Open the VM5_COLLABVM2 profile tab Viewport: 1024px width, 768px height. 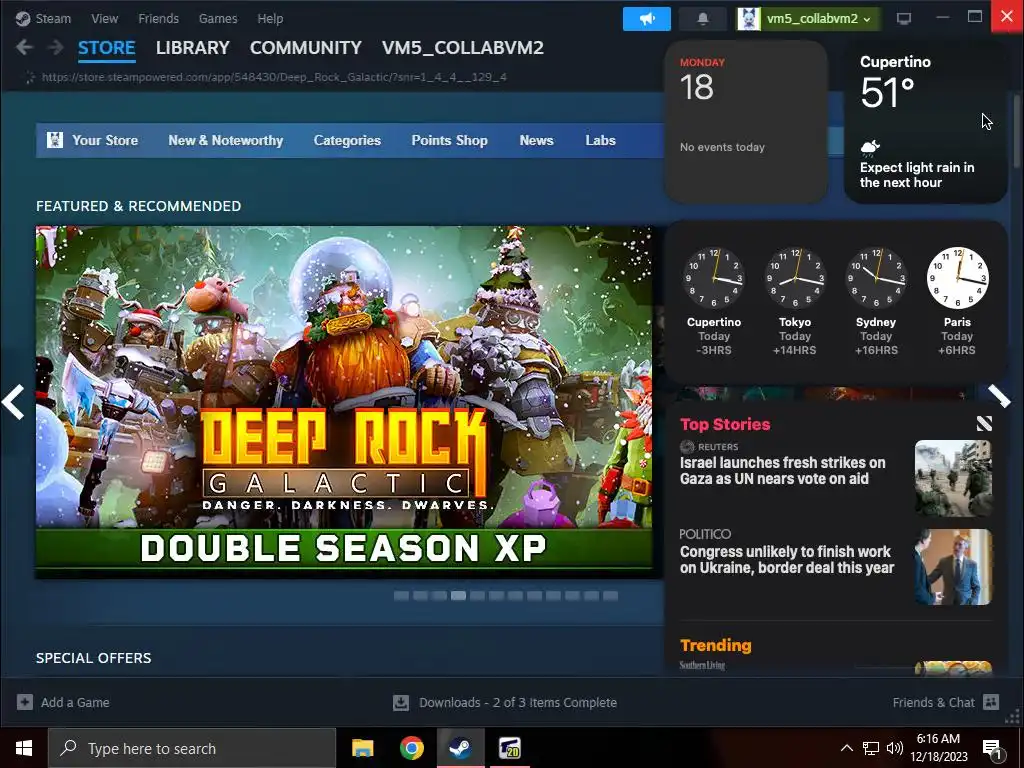point(462,48)
